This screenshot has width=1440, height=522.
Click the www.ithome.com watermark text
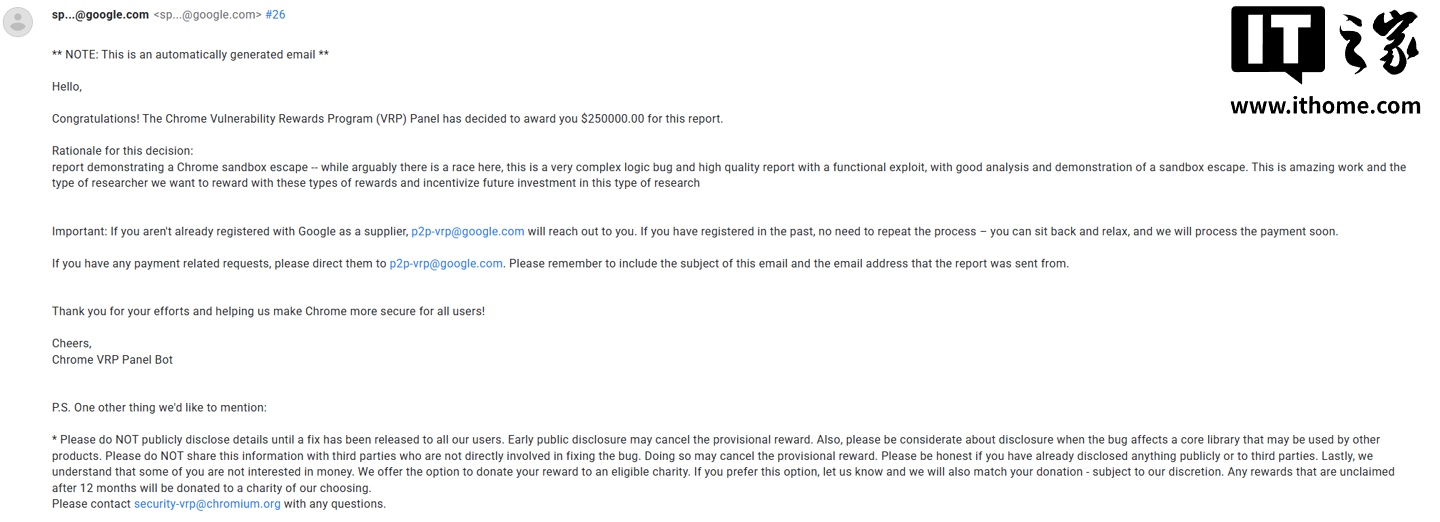click(1324, 106)
